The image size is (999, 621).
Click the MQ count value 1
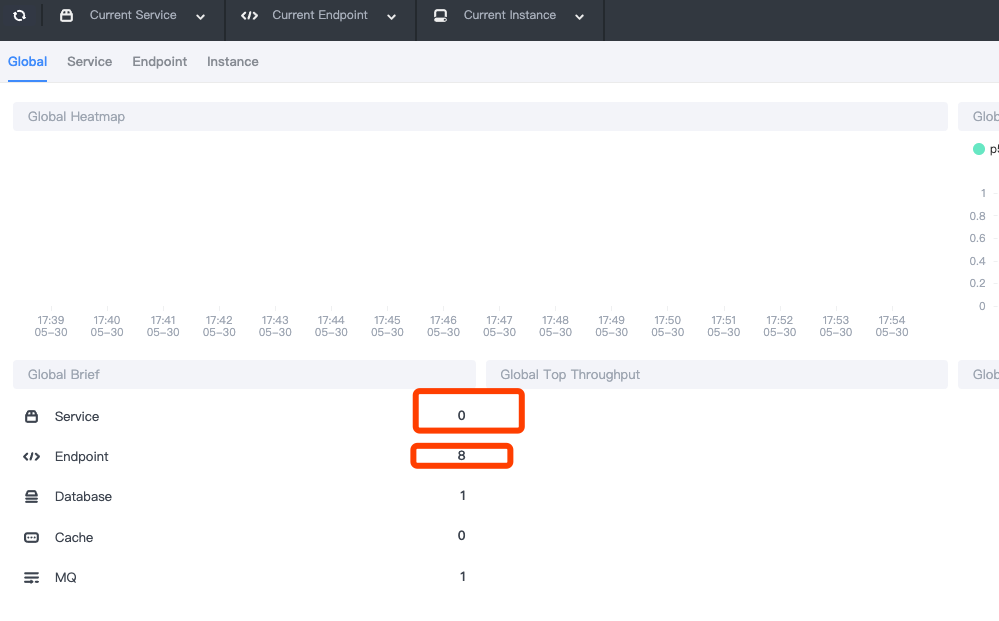pos(463,576)
